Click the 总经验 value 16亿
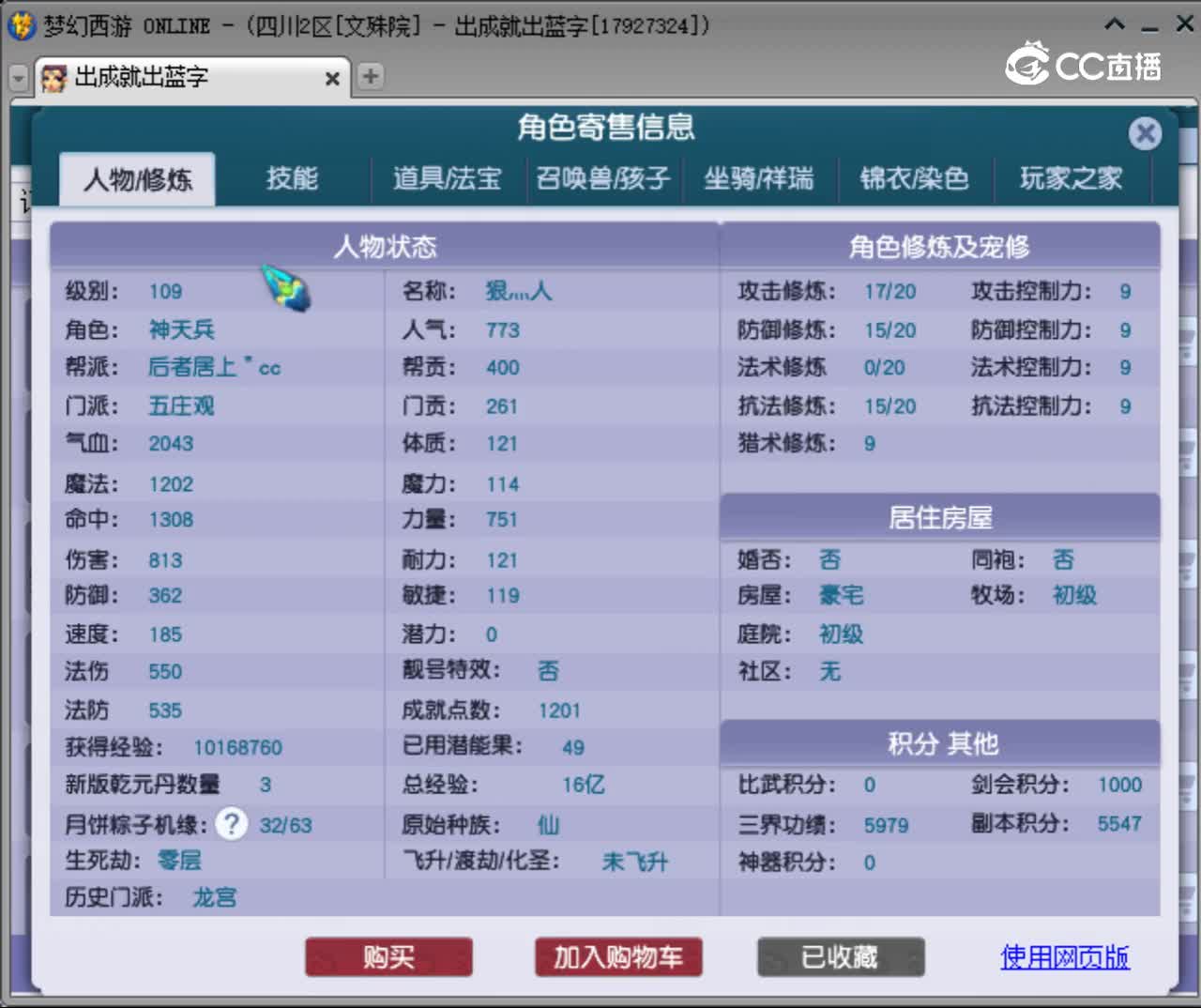 pyautogui.click(x=584, y=785)
